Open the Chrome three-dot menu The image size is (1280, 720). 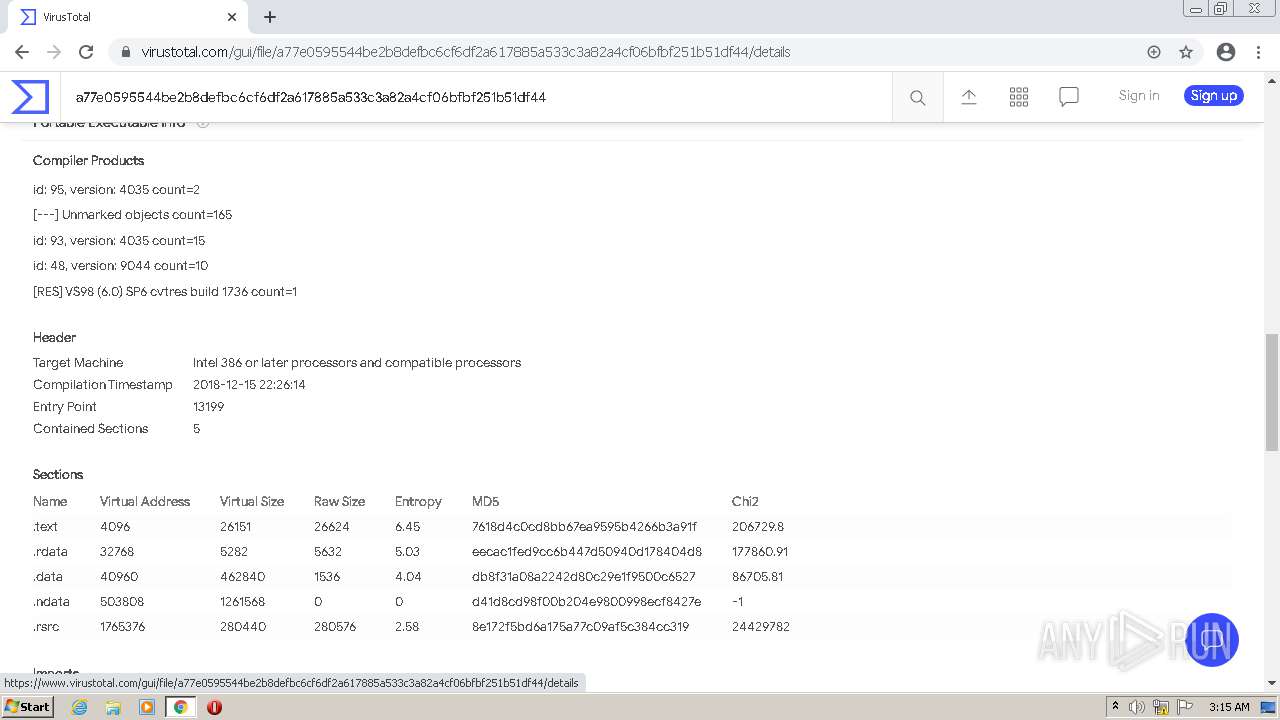pyautogui.click(x=1259, y=52)
